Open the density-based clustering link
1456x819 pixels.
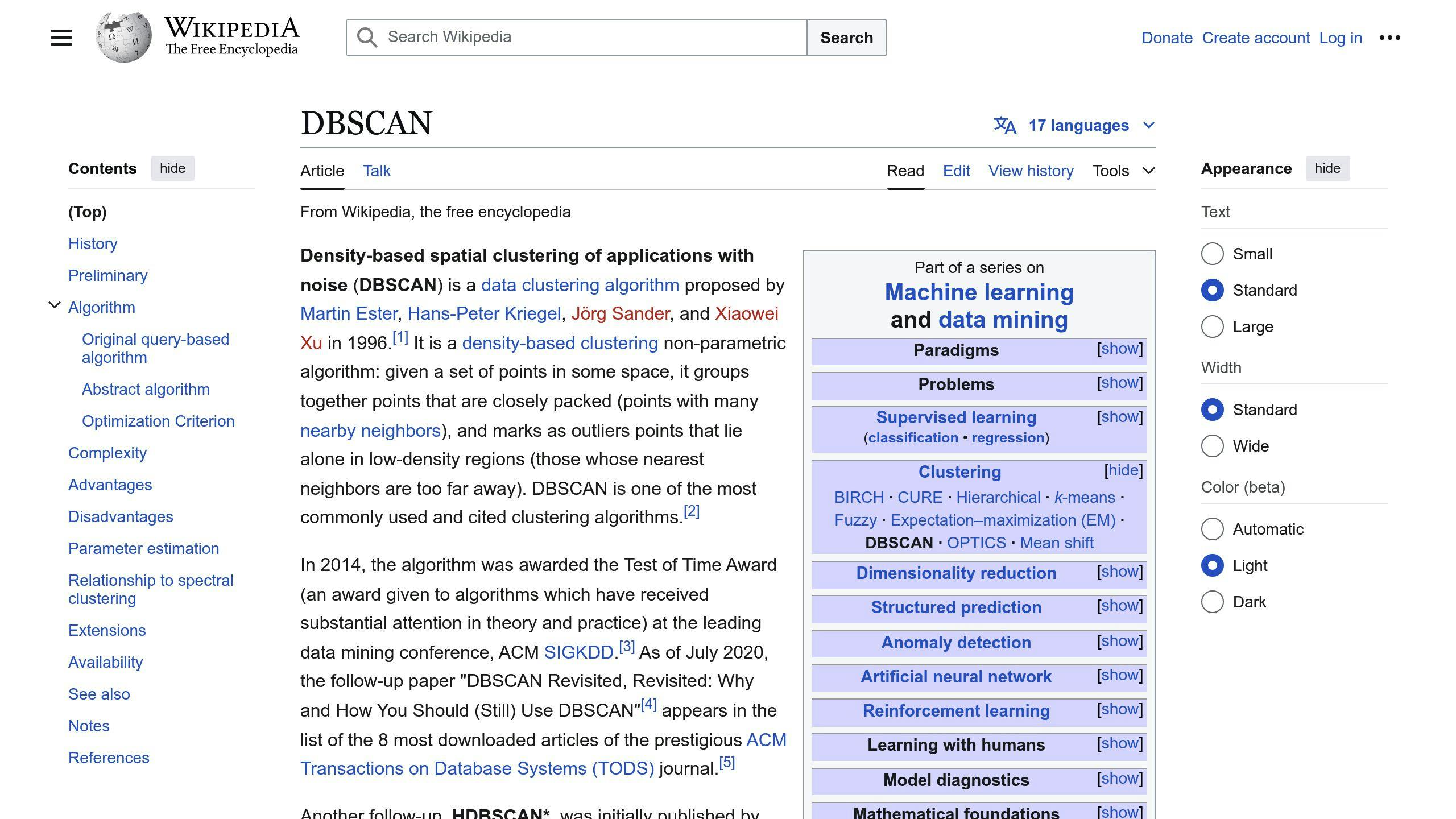560,343
